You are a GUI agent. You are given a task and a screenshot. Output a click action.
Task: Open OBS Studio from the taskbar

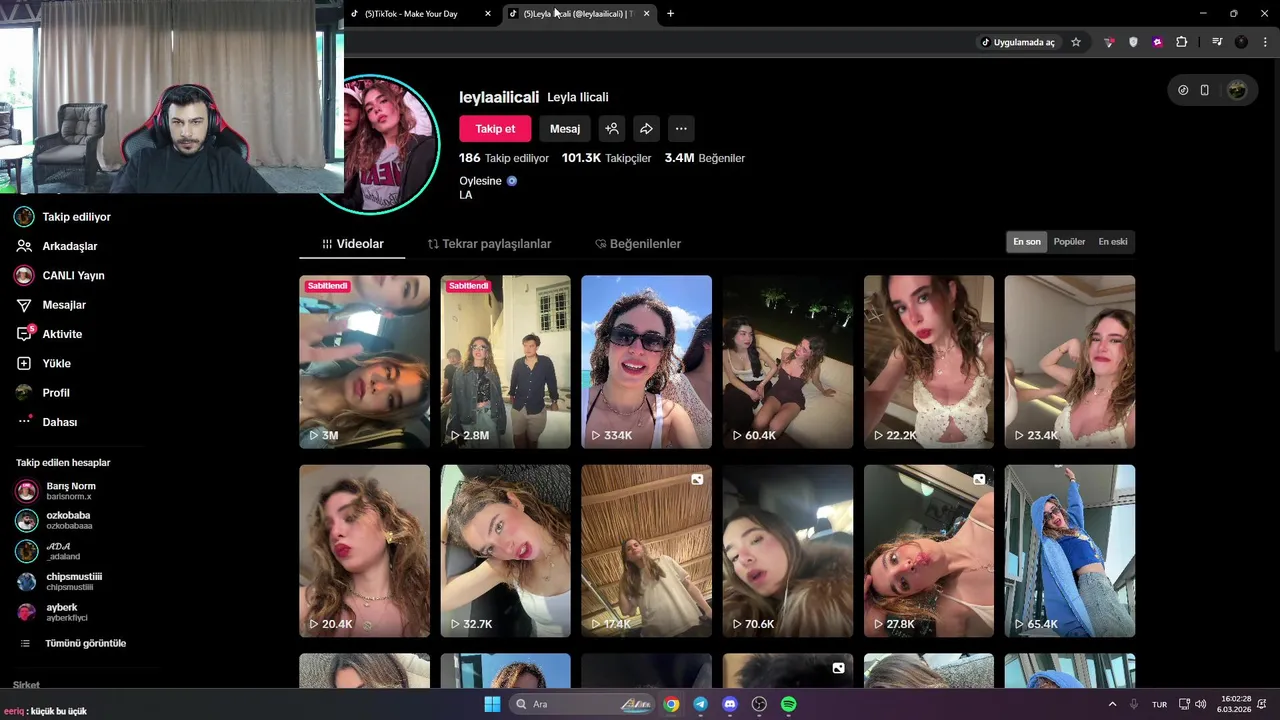coord(759,704)
